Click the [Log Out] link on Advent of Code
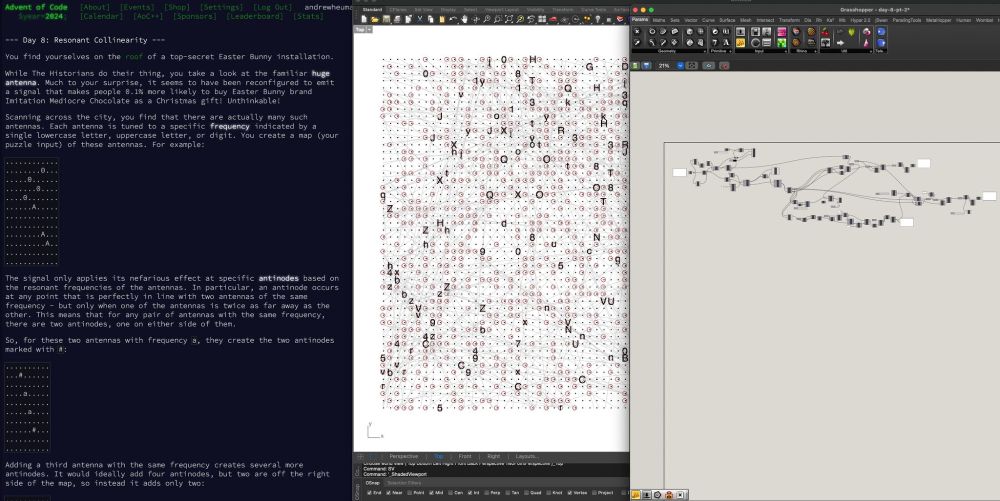The height and width of the screenshot is (501, 1000). 272,7
